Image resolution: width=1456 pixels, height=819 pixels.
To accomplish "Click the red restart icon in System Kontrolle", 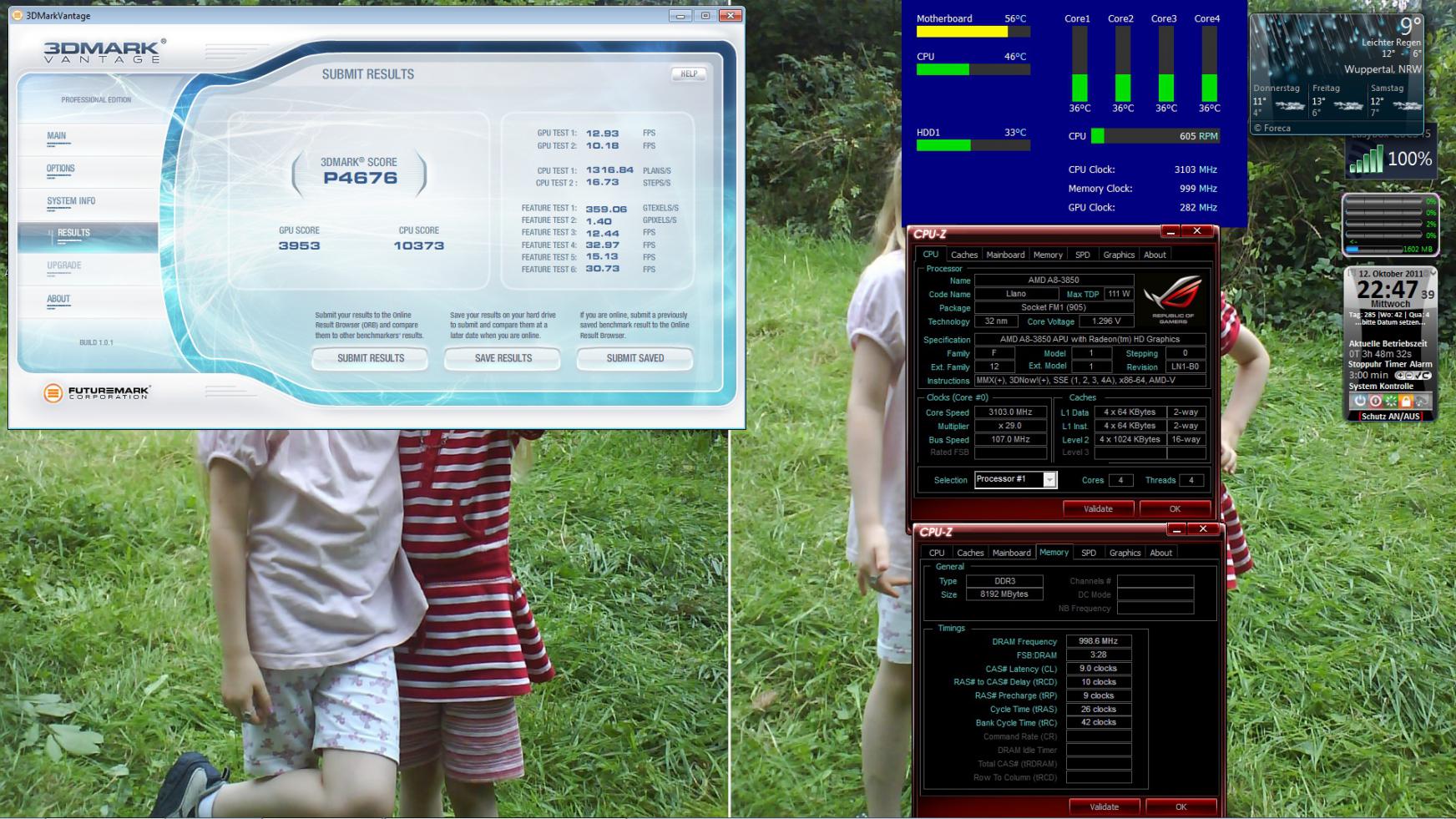I will point(1375,401).
